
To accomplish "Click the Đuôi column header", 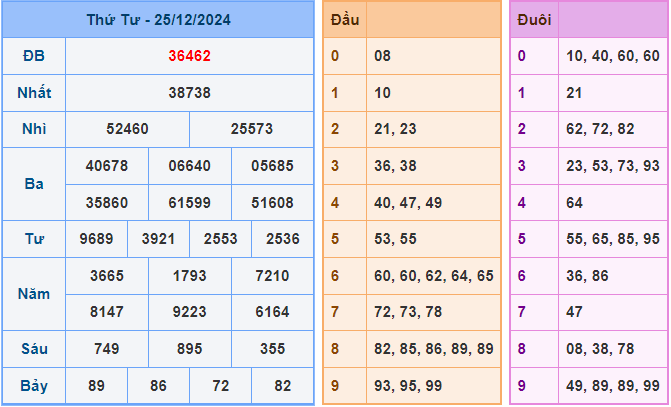I will (533, 19).
